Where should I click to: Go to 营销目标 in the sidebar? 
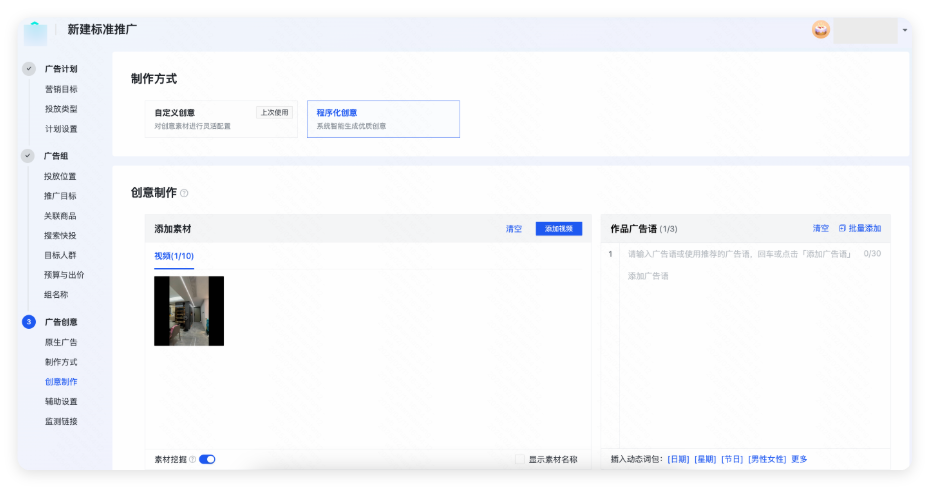[61, 89]
